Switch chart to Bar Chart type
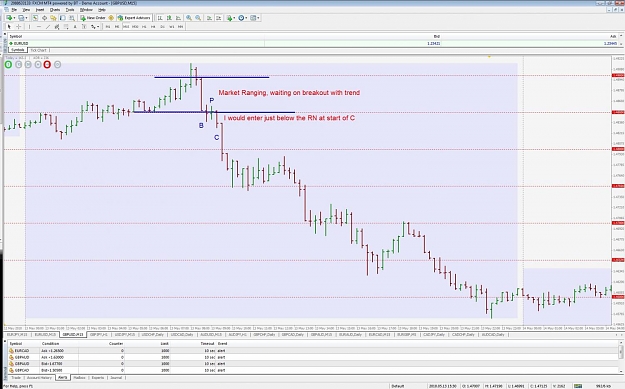The width and height of the screenshot is (625, 389). (x=160, y=18)
